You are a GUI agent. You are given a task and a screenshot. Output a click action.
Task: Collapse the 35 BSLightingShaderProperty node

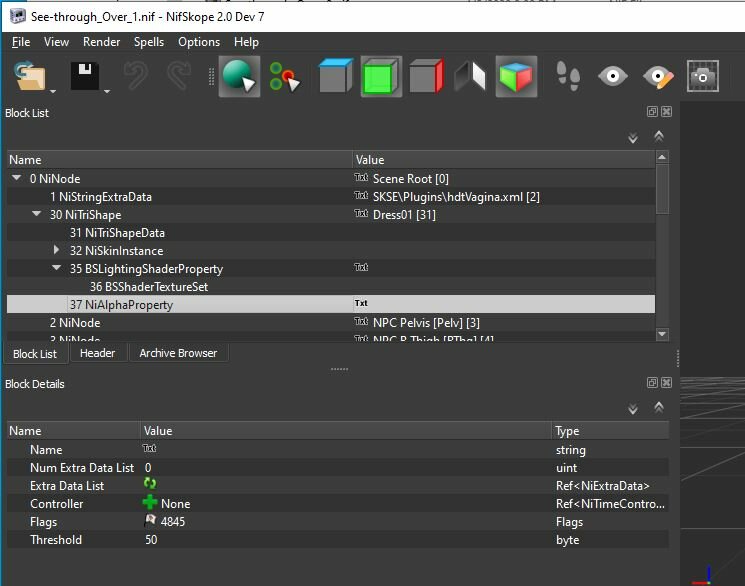point(57,268)
